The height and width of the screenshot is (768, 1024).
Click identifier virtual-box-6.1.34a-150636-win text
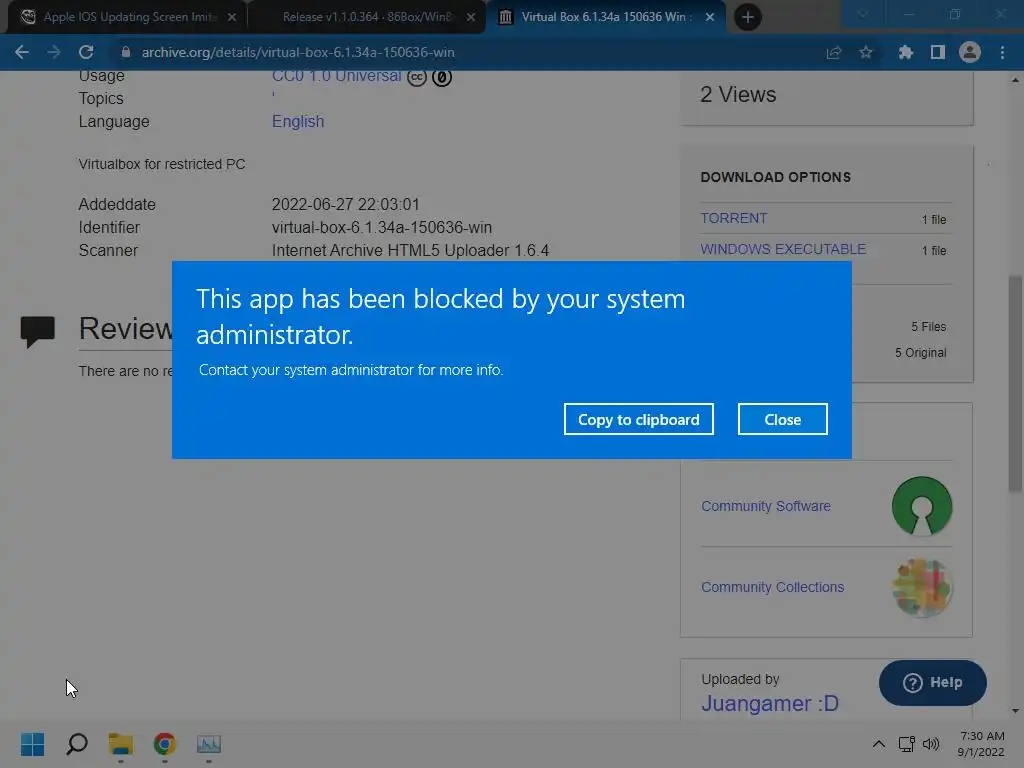coord(382,227)
